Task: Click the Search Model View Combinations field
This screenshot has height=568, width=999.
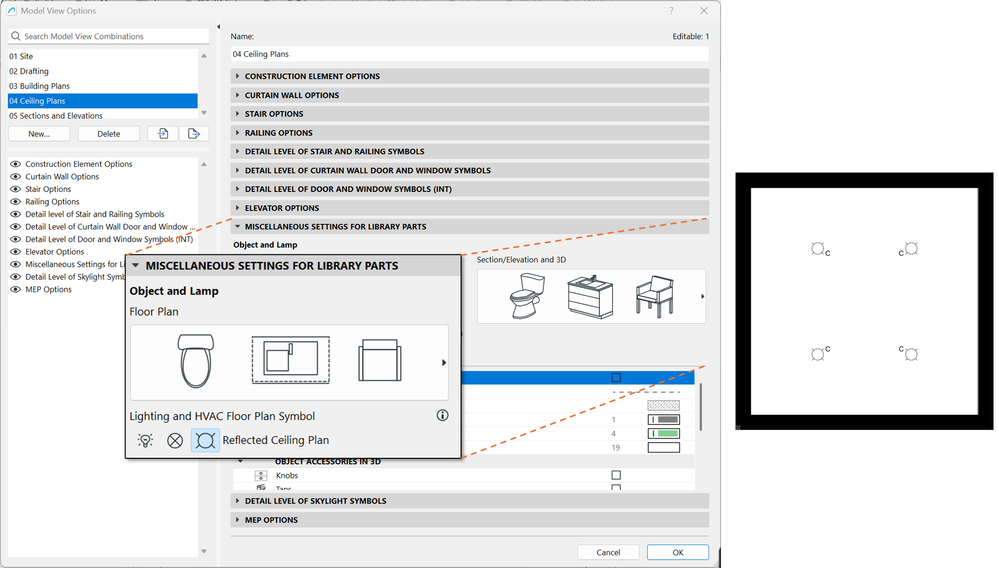Action: [x=109, y=36]
